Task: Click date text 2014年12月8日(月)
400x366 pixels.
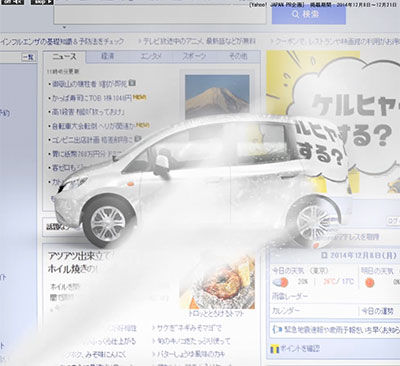Action: (x=363, y=256)
